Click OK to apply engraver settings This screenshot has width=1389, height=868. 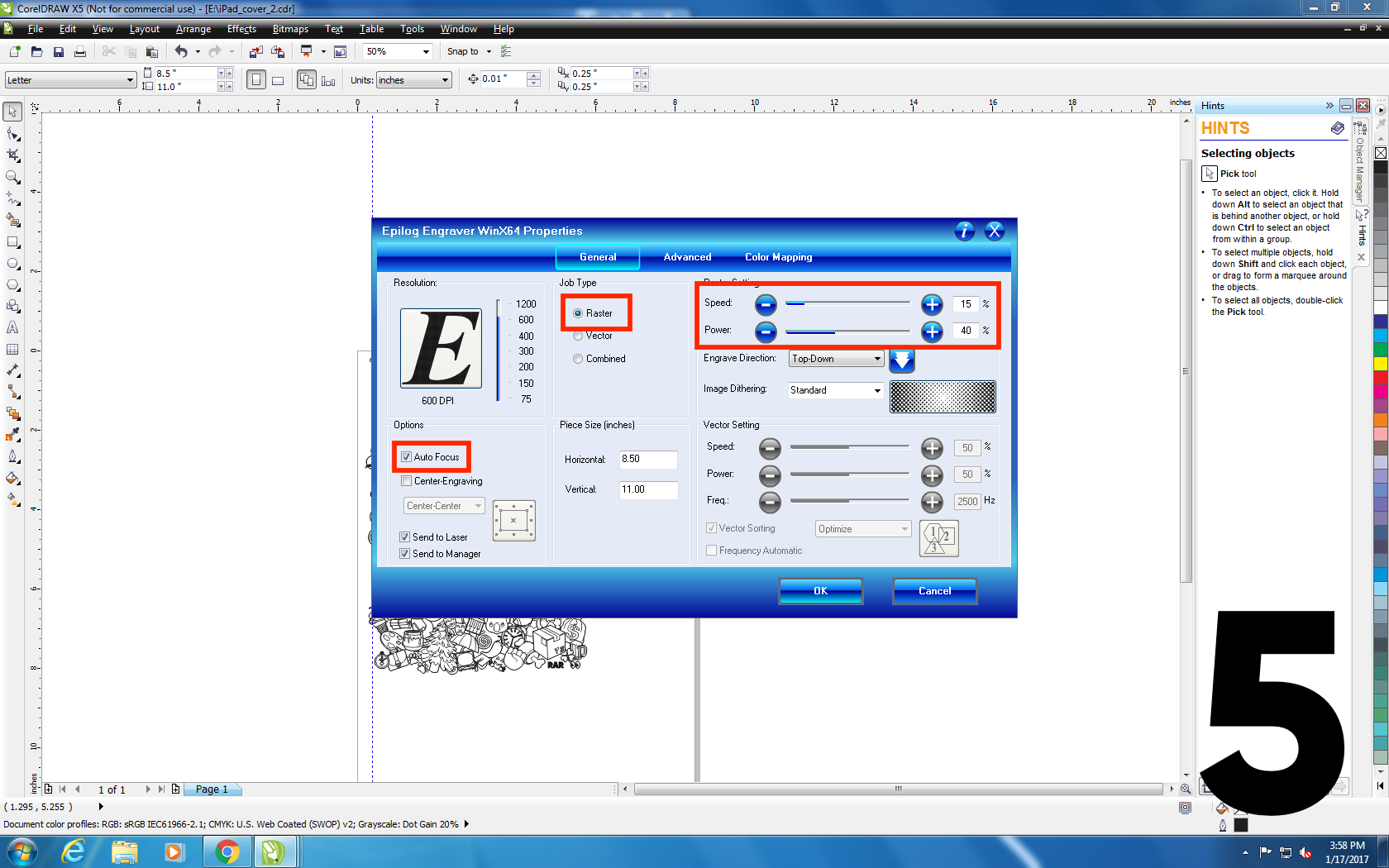(819, 590)
